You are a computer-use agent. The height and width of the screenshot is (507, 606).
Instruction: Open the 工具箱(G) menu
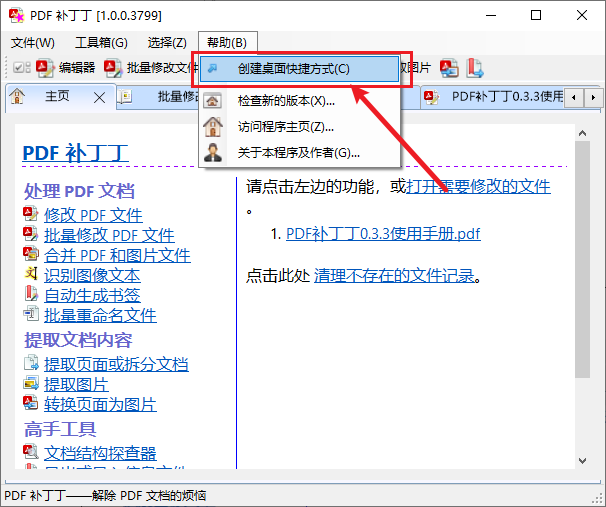coord(101,43)
